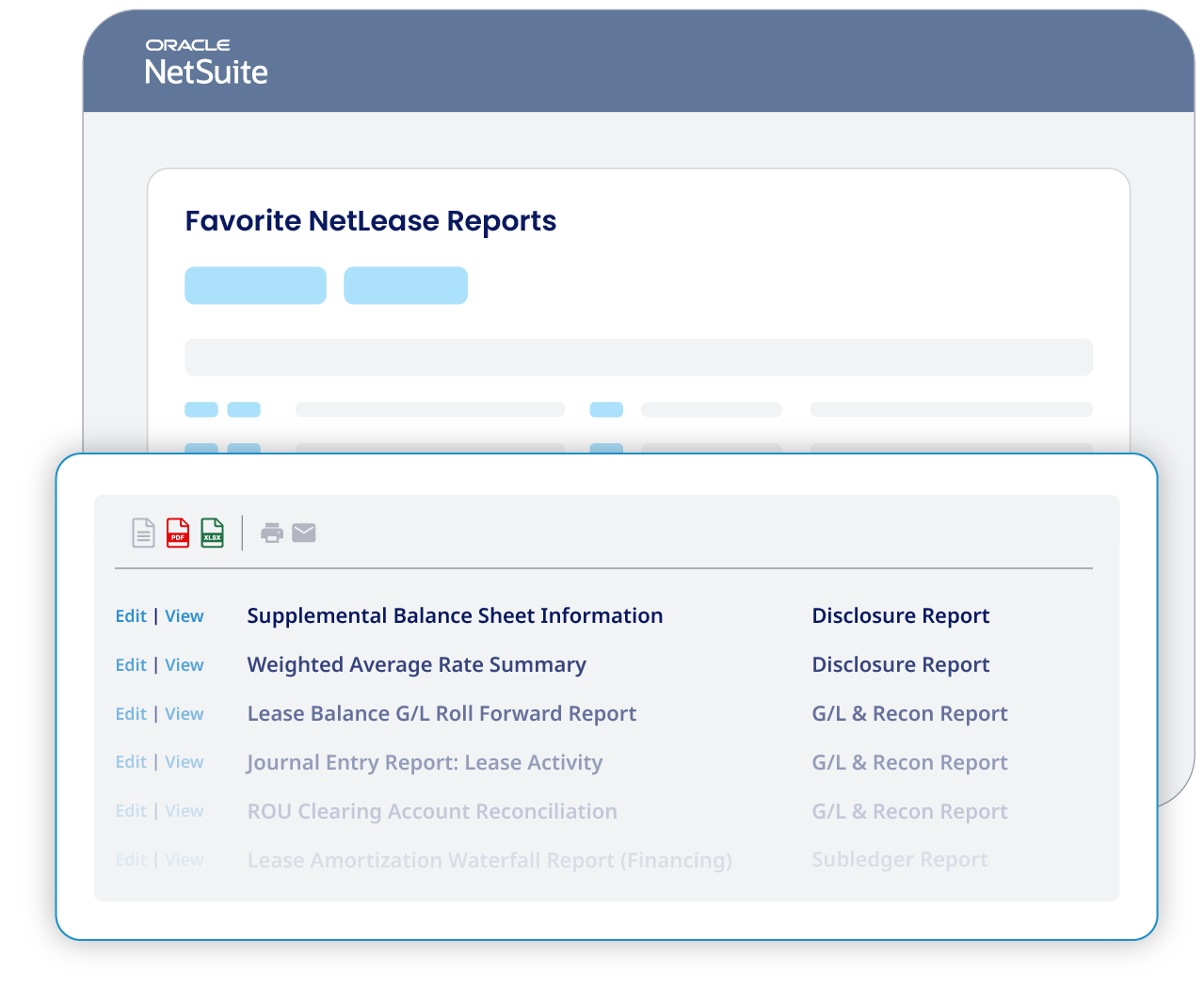The image size is (1204, 1003).
Task: Click the first blue placeholder button under heading
Action: pyautogui.click(x=255, y=285)
